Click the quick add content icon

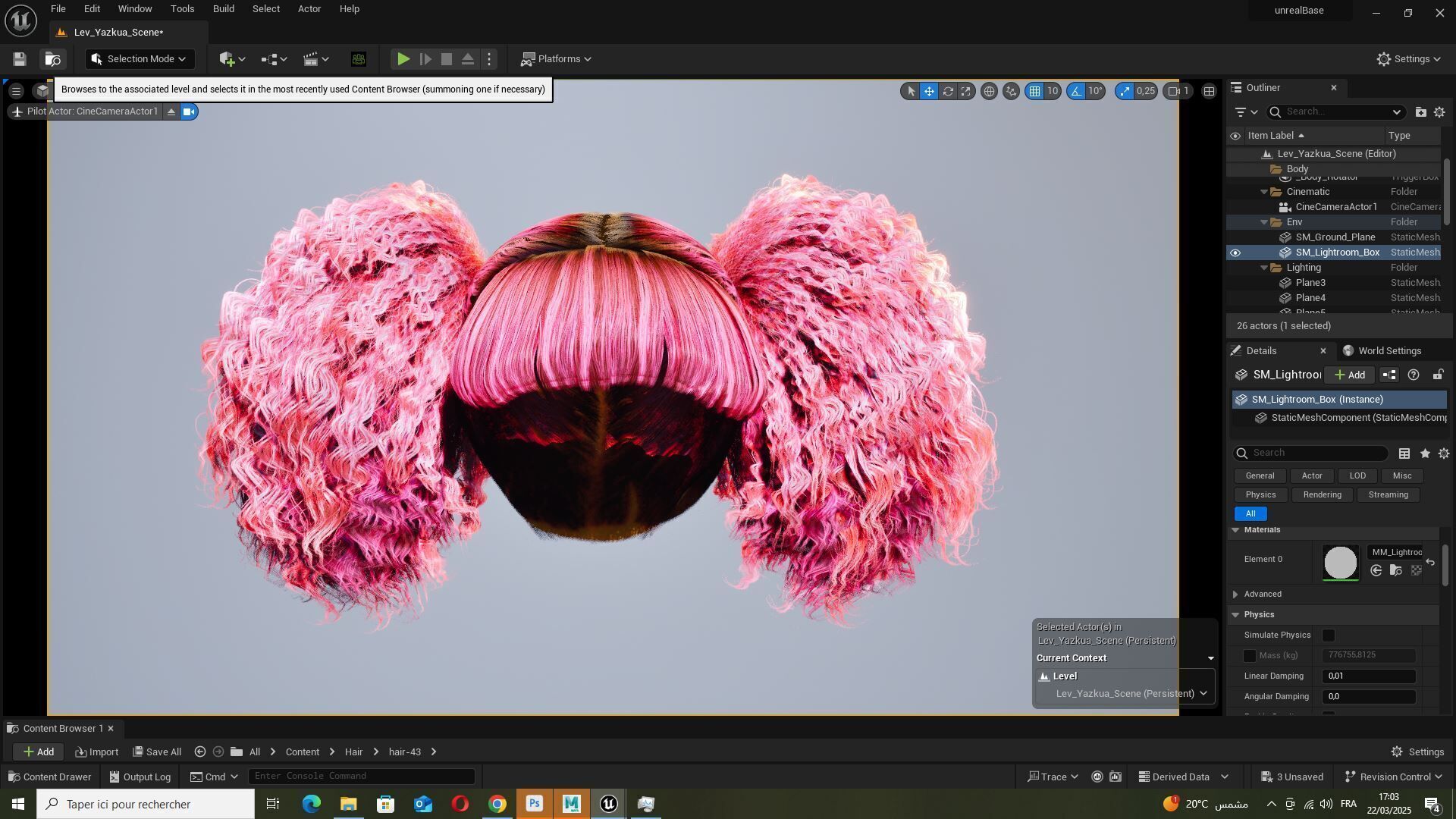(231, 59)
